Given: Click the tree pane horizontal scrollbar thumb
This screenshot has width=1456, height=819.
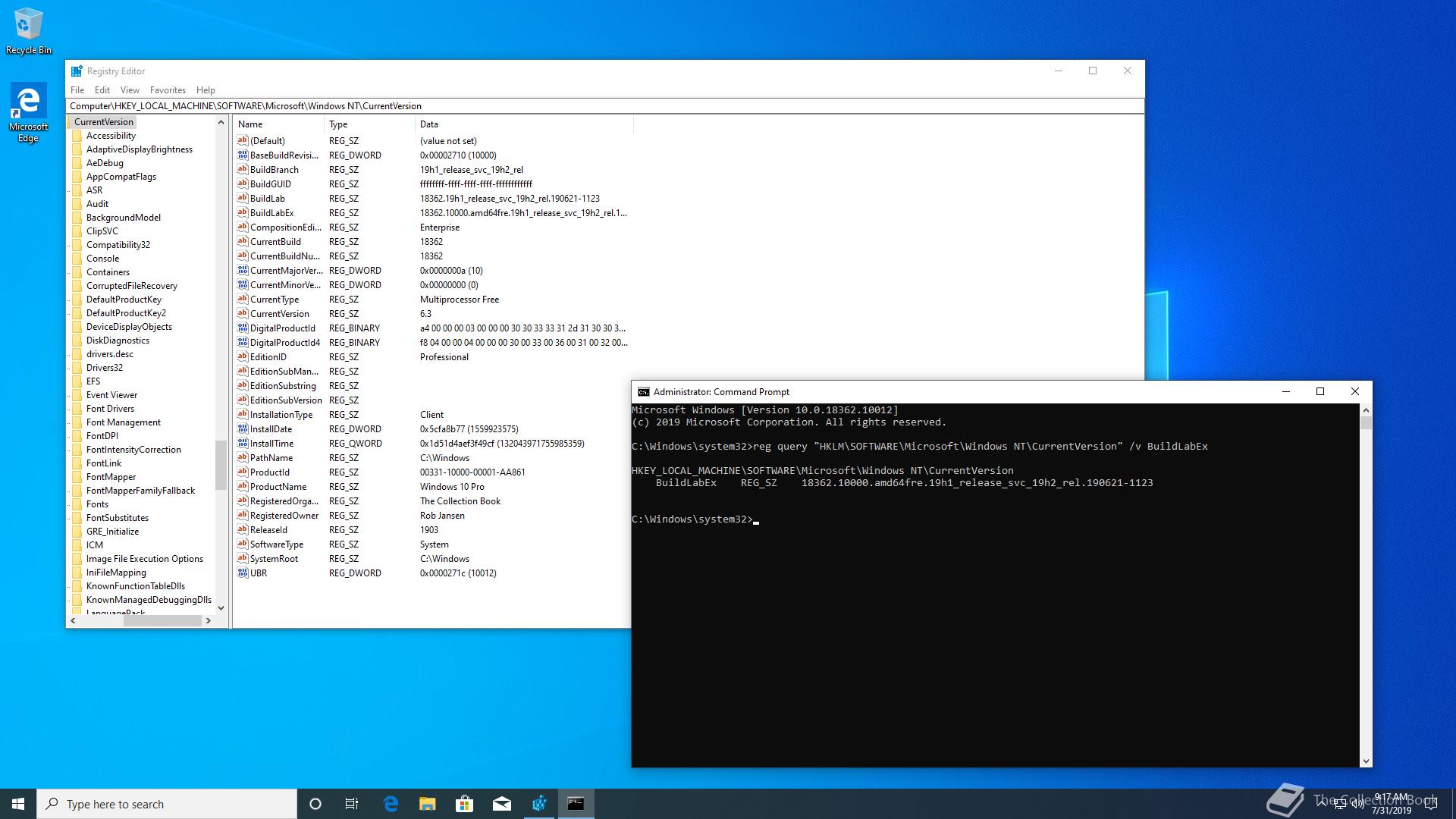Looking at the screenshot, I should [162, 620].
